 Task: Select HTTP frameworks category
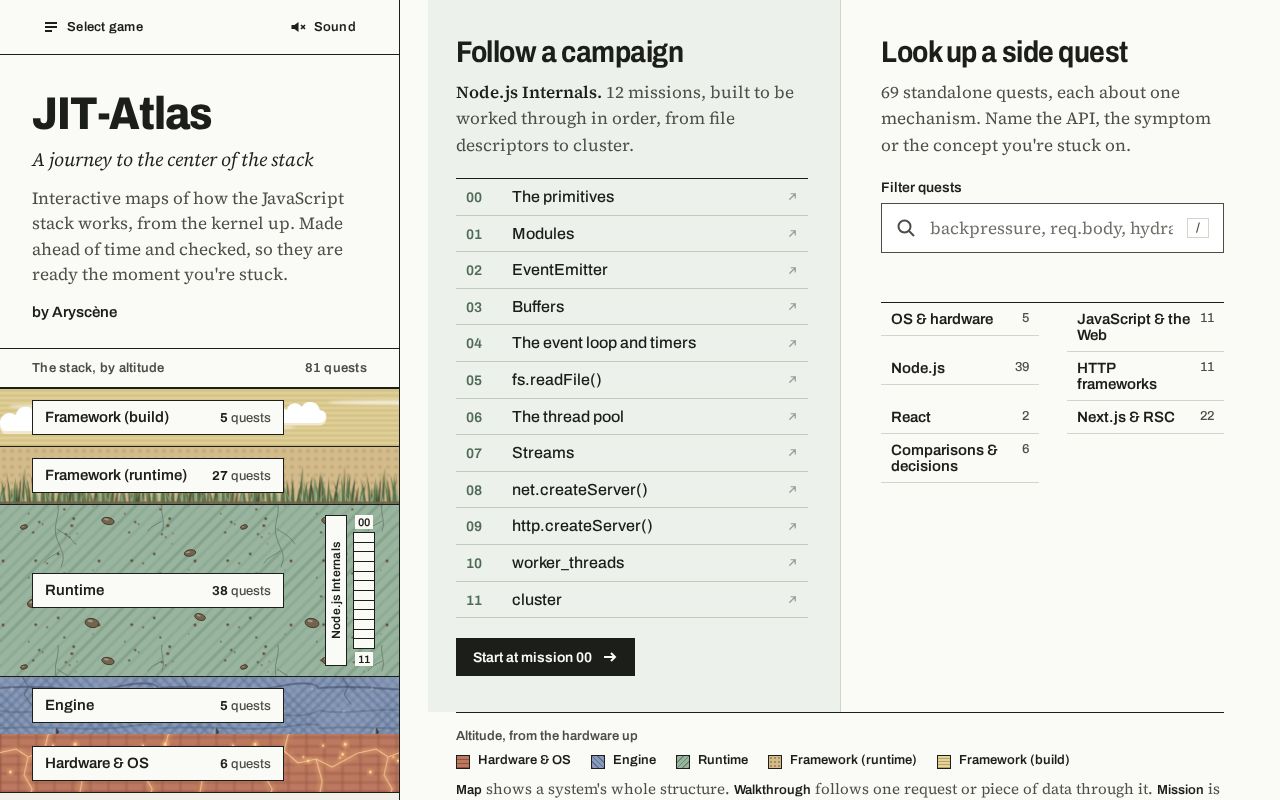coord(1146,376)
